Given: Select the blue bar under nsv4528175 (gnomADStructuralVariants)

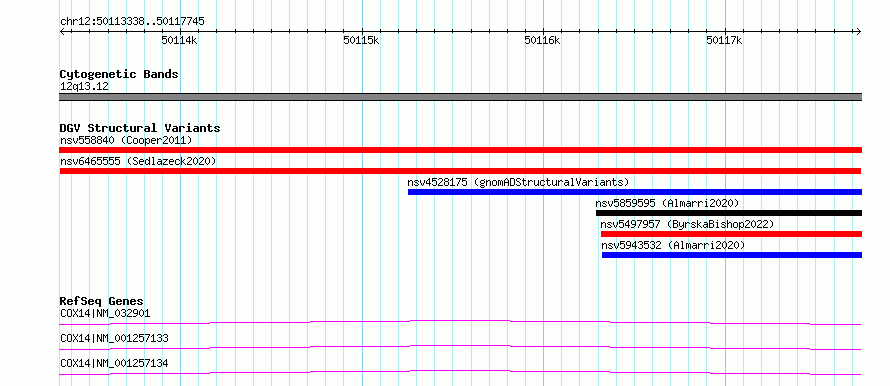Looking at the screenshot, I should tap(635, 192).
